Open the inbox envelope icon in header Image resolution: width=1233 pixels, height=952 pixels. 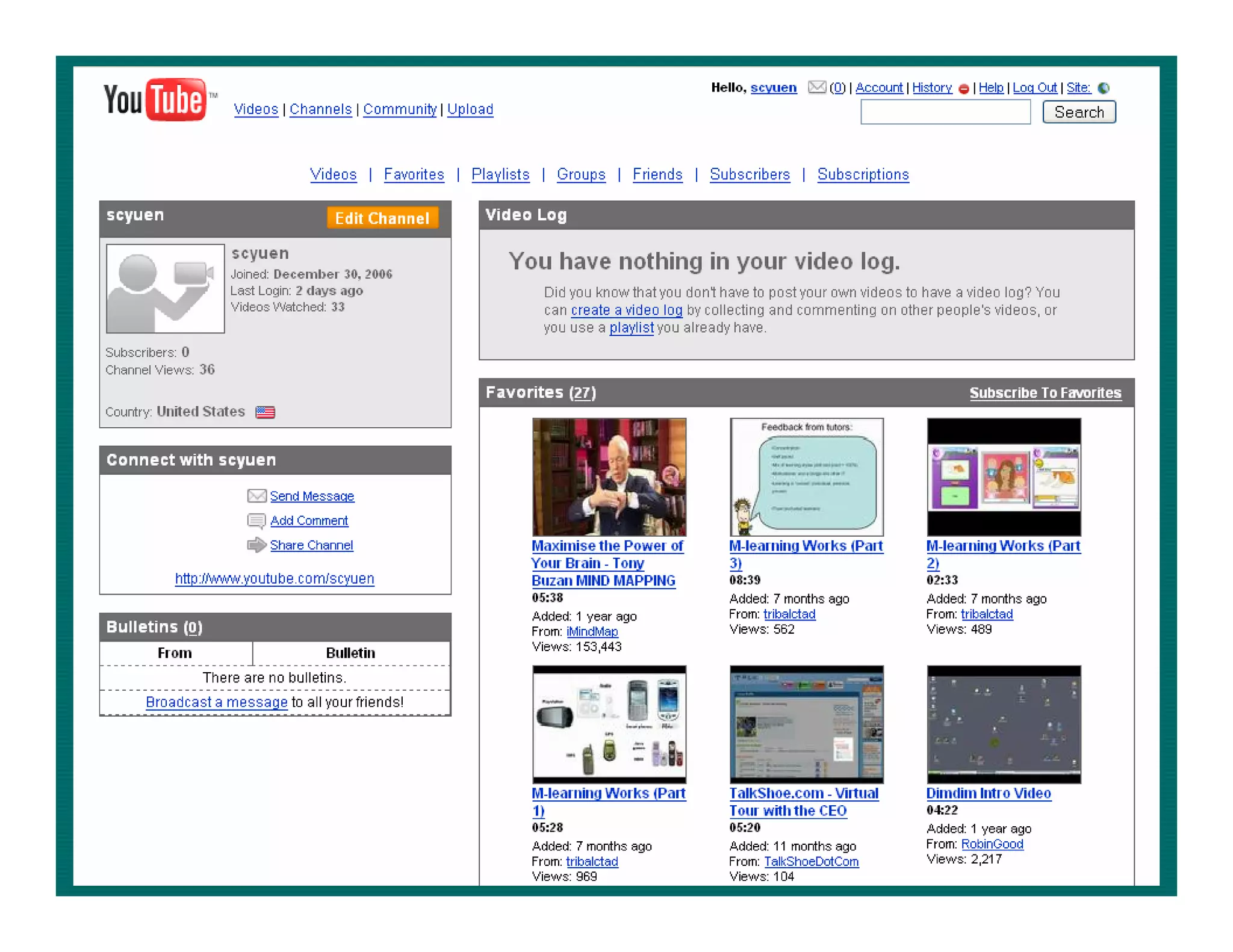816,87
